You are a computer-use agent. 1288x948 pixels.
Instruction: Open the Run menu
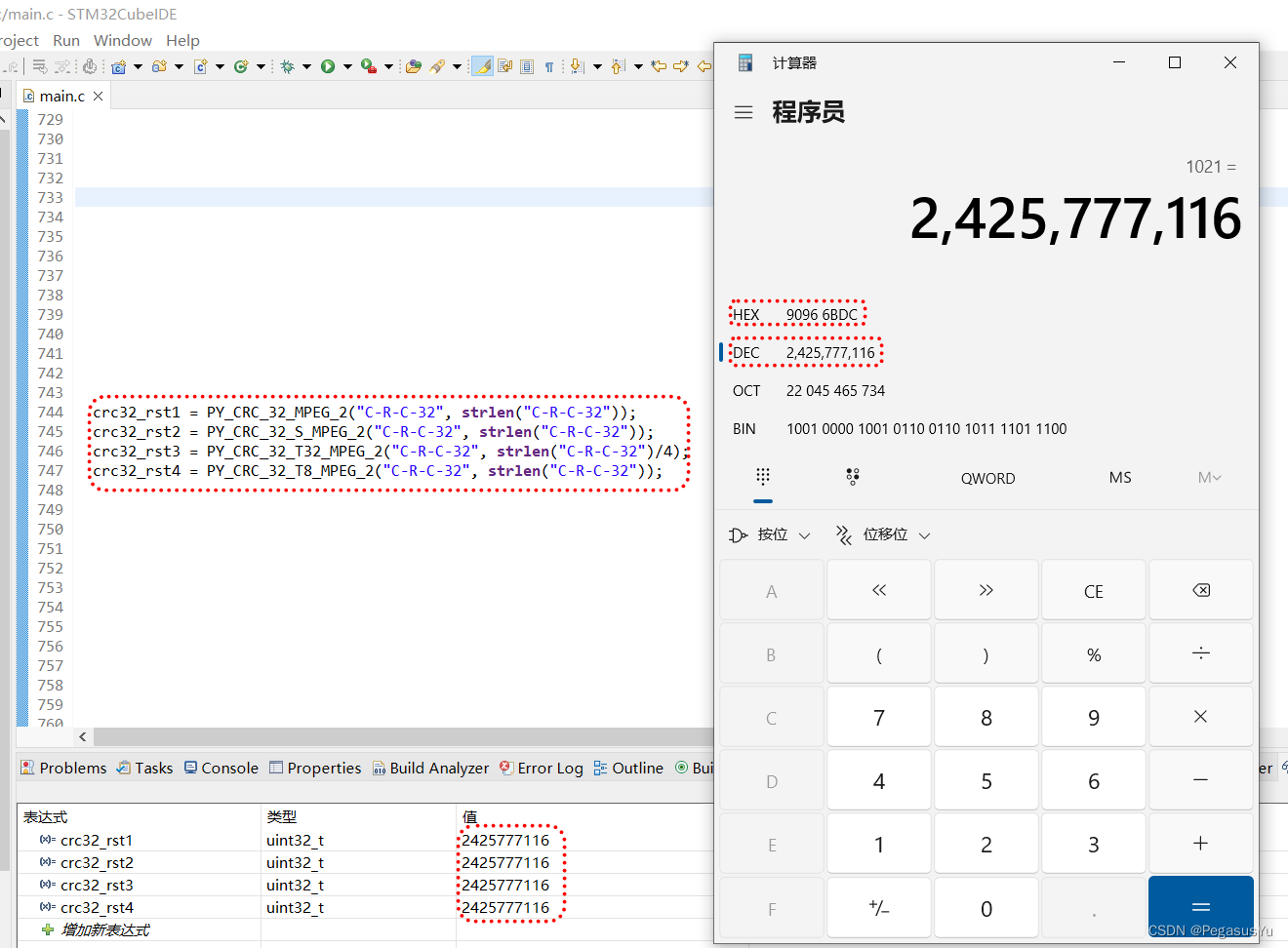click(66, 40)
